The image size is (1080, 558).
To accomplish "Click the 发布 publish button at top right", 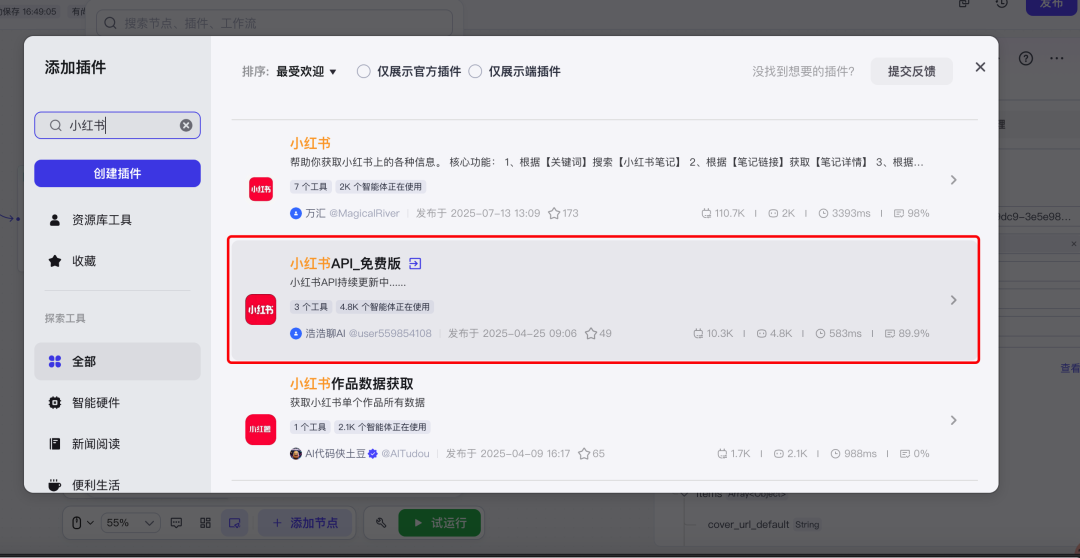I will [1052, 6].
